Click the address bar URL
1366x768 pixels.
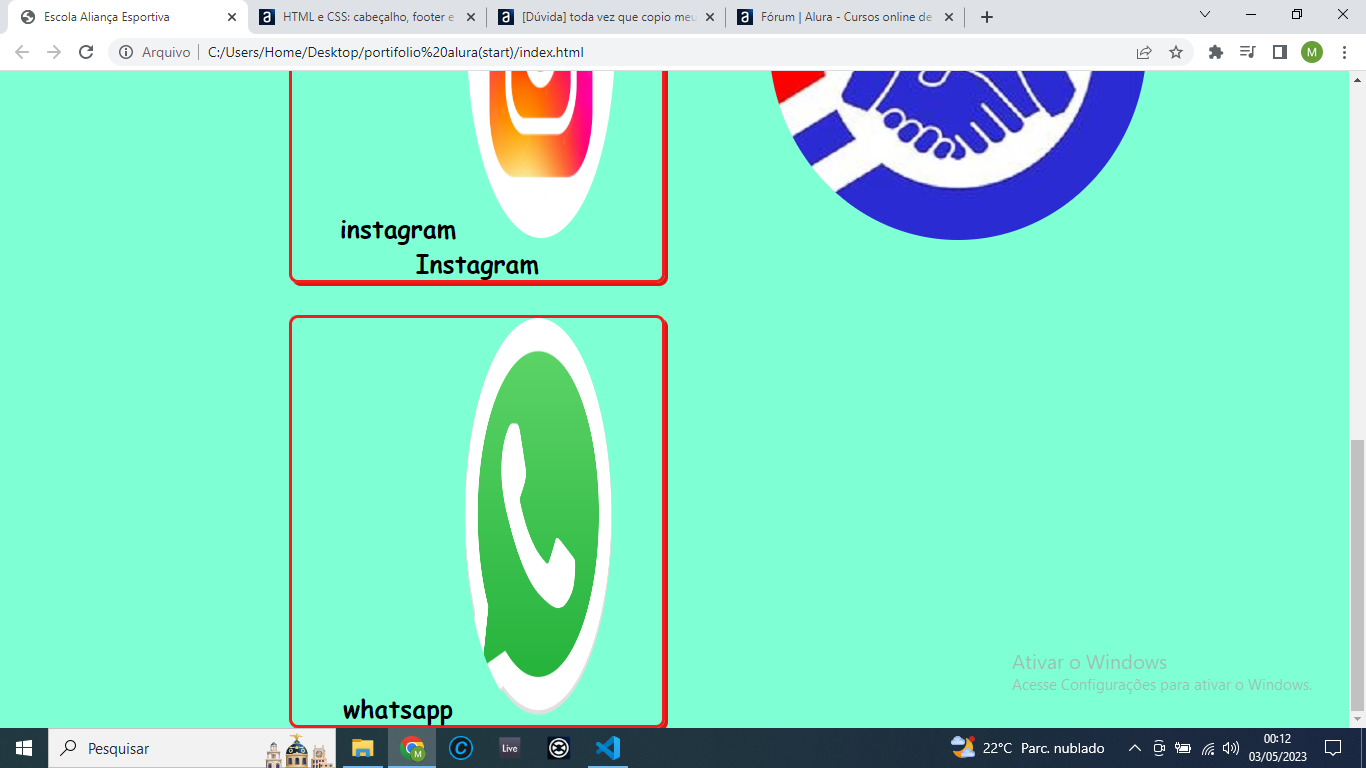click(396, 52)
